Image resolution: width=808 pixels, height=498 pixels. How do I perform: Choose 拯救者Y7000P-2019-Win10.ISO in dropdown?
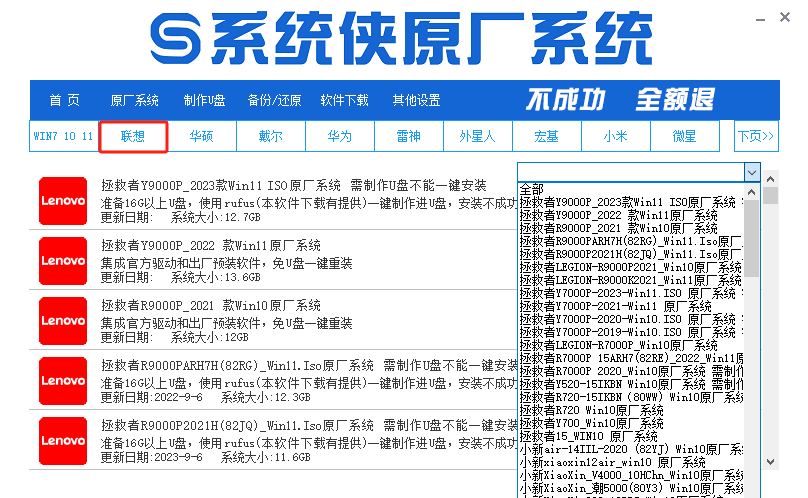631,332
